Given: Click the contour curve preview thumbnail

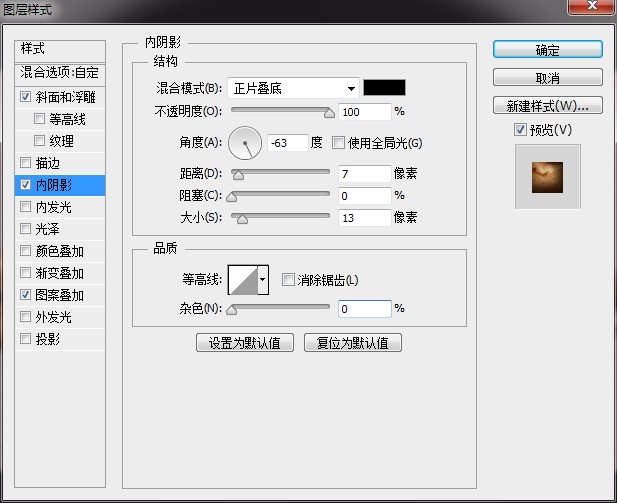Looking at the screenshot, I should [x=243, y=280].
